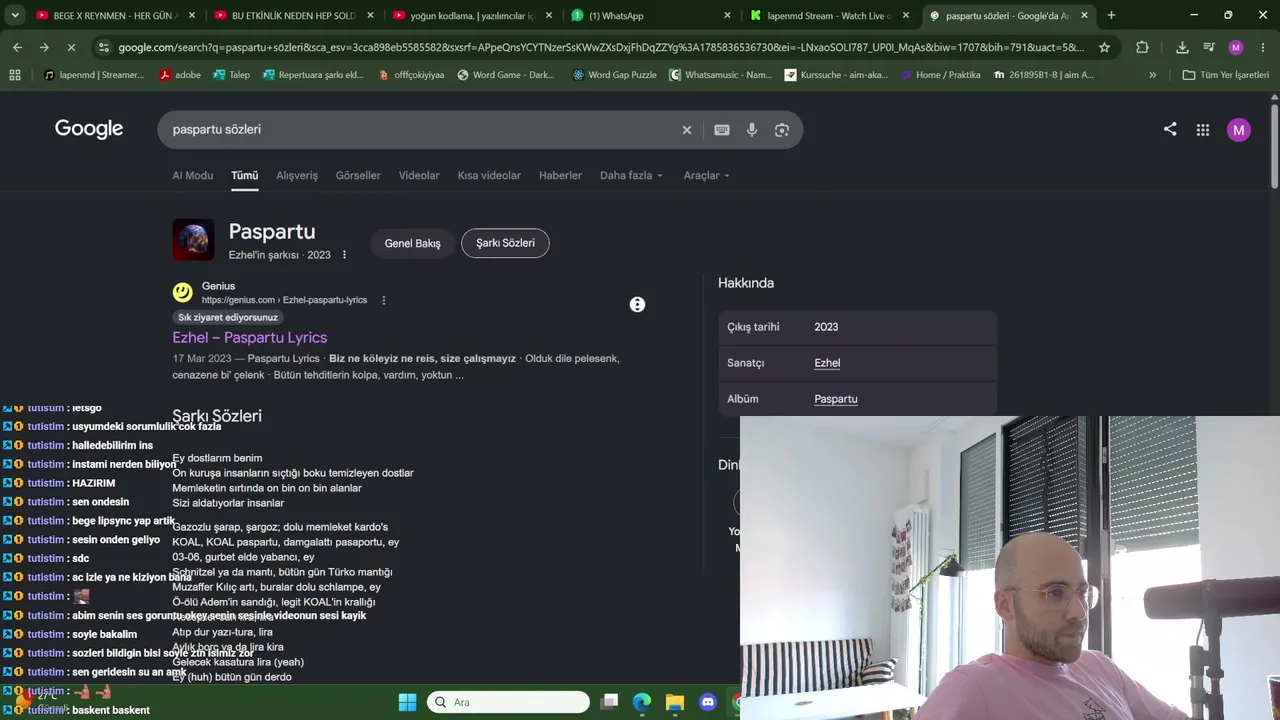Screen dimensions: 1280x720
Task: View site information for google.com
Action: click(x=103, y=47)
